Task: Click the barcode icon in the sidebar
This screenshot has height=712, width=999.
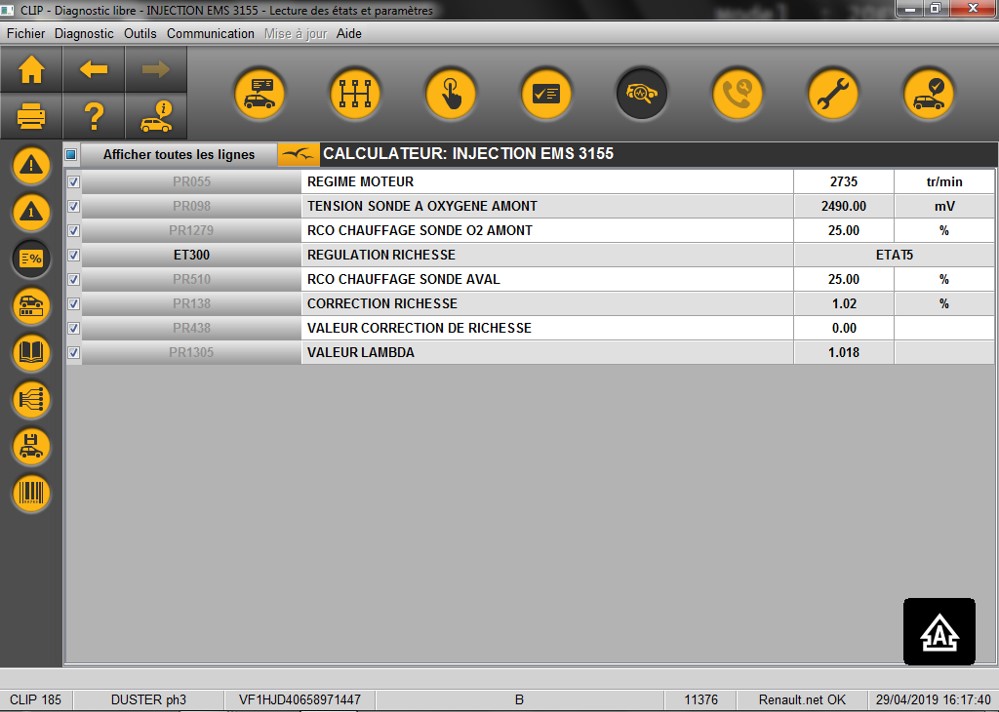Action: point(31,494)
